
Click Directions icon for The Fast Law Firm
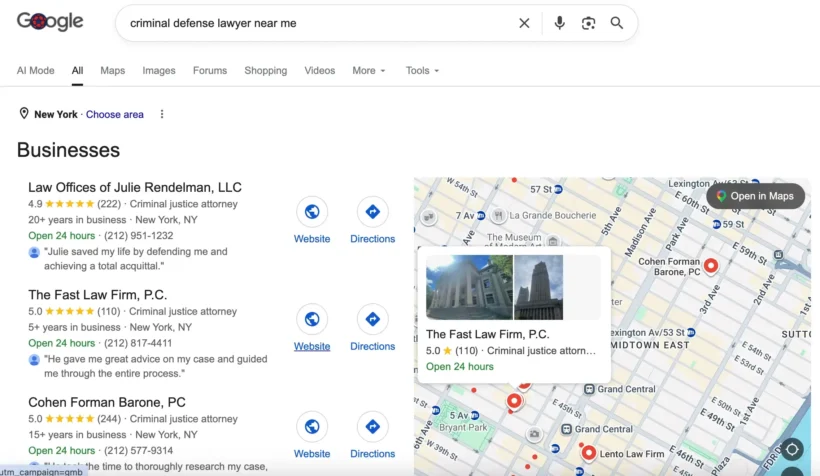(372, 319)
